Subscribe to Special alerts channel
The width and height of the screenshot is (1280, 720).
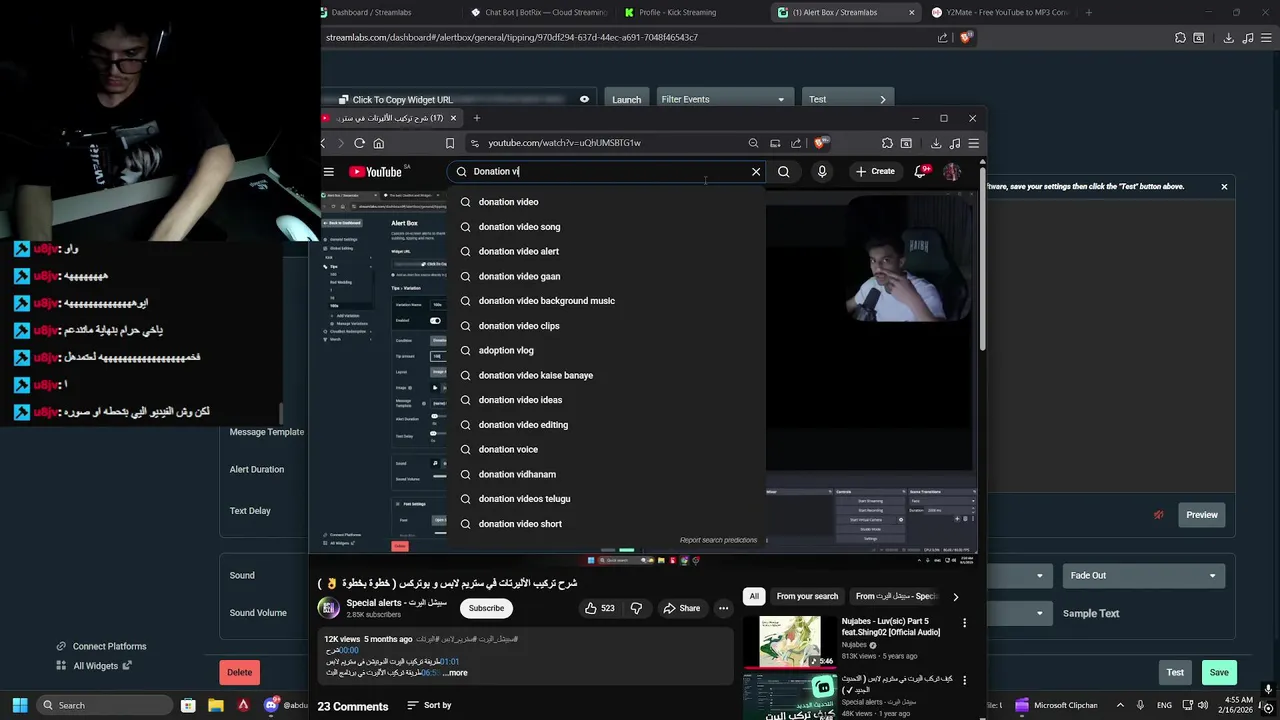[x=486, y=608]
